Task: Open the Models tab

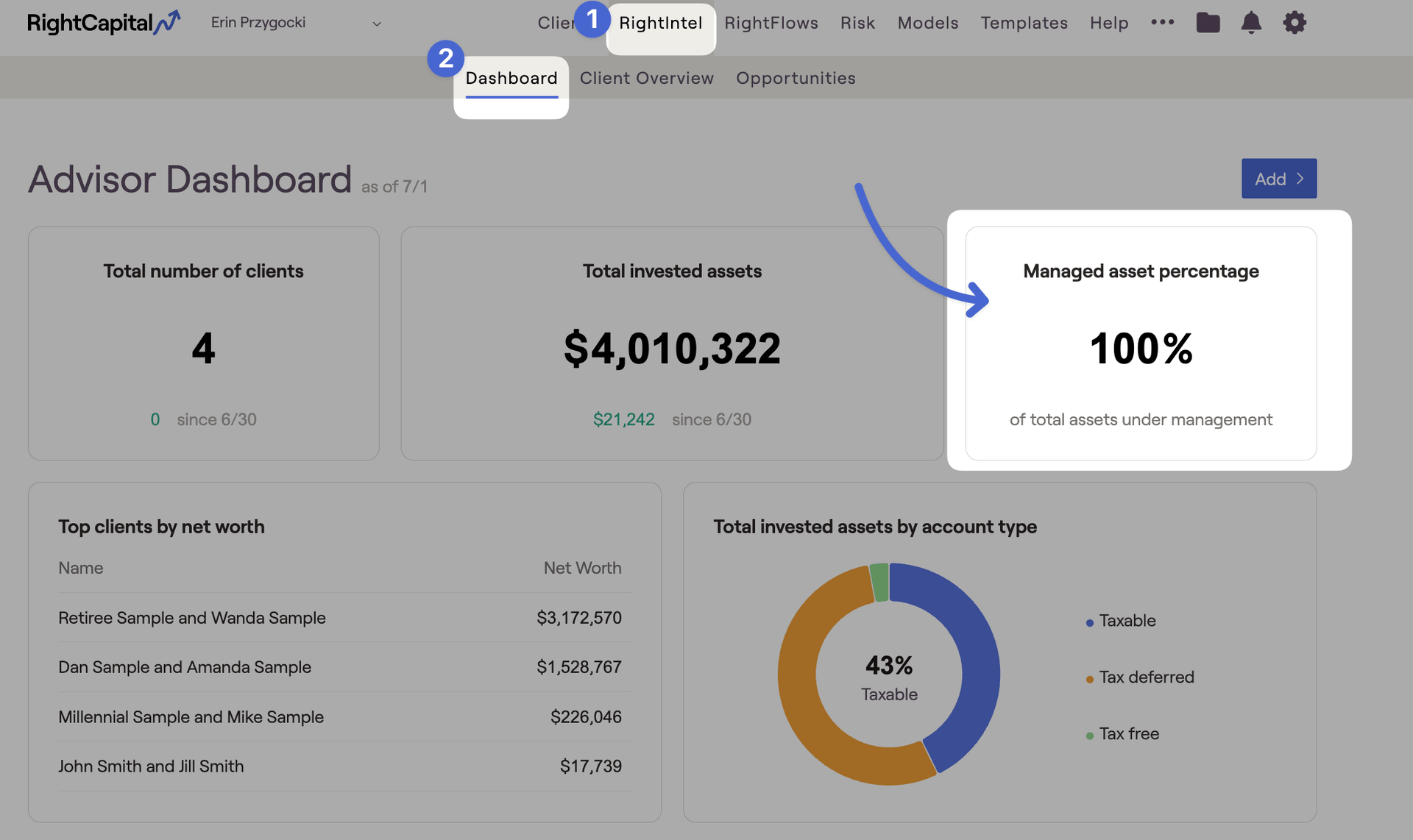Action: pyautogui.click(x=928, y=23)
